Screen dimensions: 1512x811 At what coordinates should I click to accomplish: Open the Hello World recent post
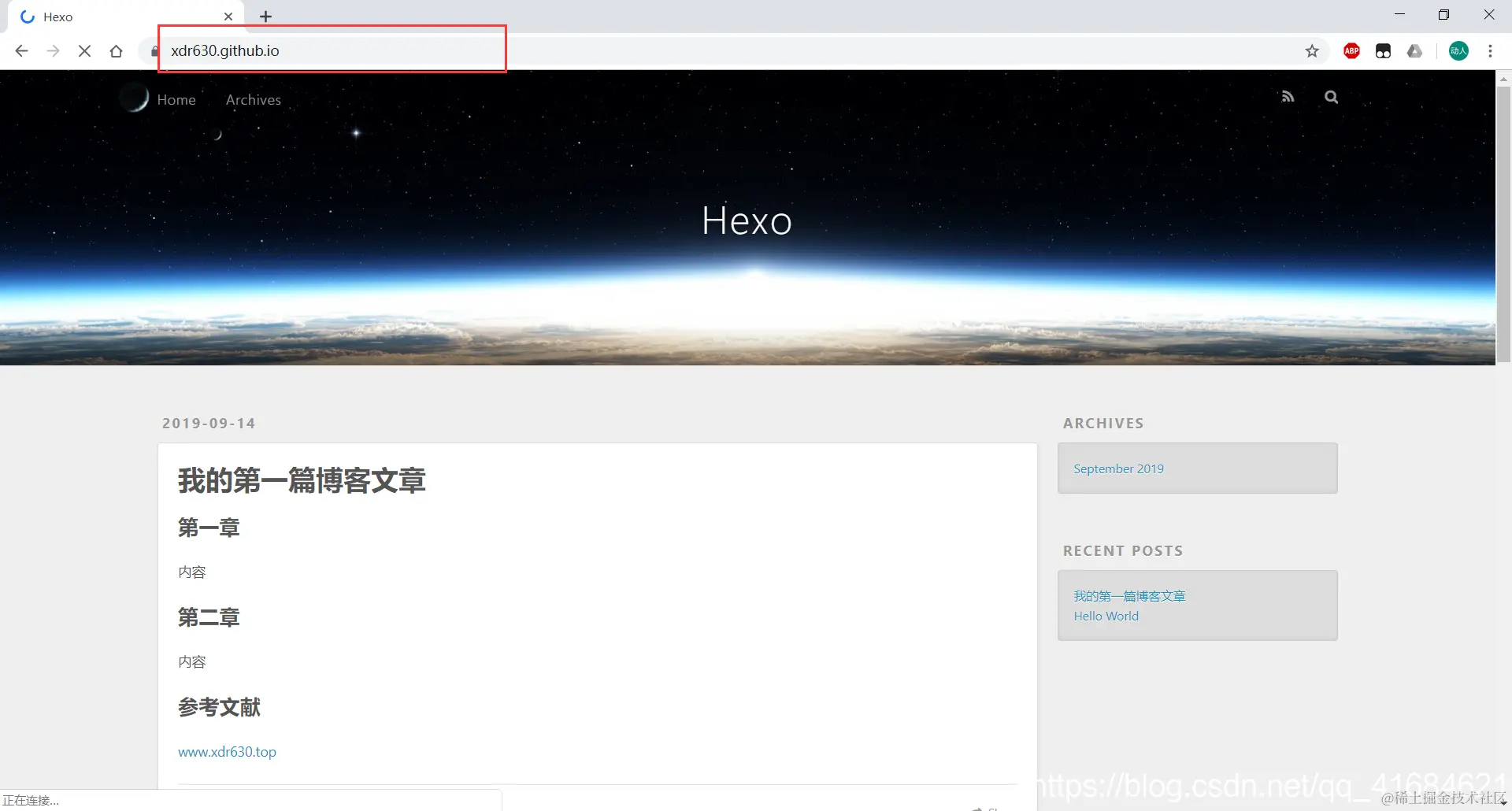pyautogui.click(x=1106, y=616)
